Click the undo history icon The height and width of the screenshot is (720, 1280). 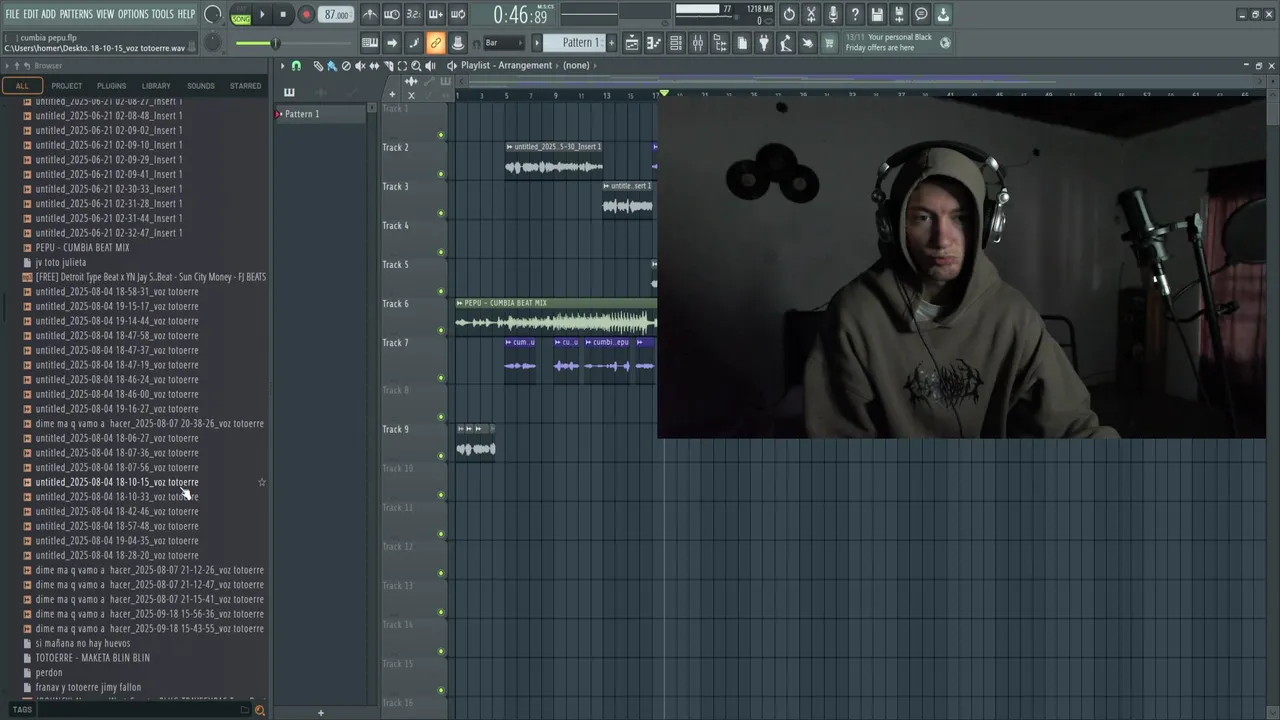tap(789, 14)
